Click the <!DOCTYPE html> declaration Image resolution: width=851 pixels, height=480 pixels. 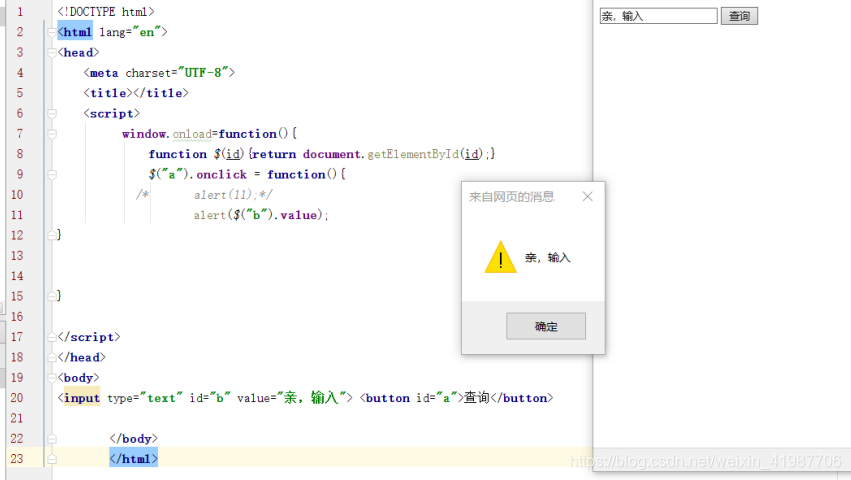pyautogui.click(x=106, y=11)
